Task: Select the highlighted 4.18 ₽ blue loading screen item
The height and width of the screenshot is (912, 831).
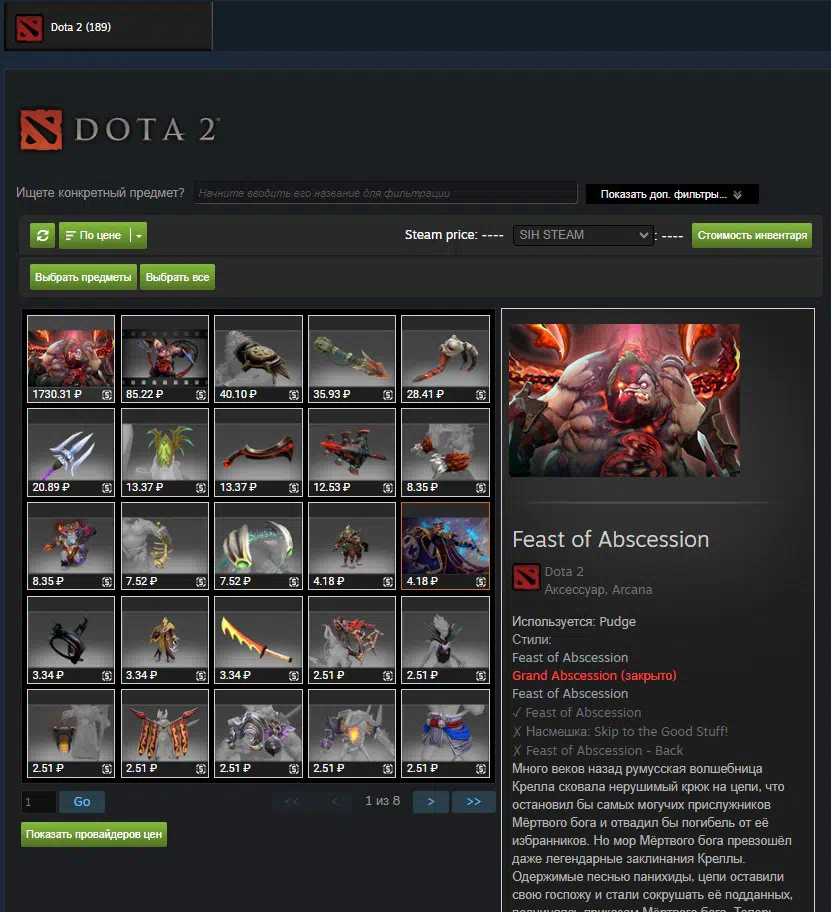Action: (x=445, y=546)
